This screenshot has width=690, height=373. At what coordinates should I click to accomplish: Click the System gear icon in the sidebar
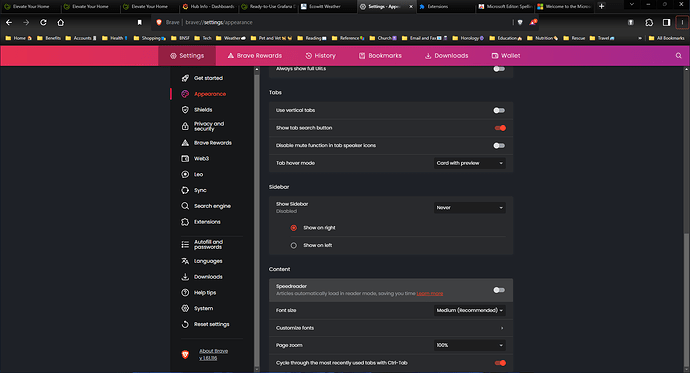click(x=185, y=309)
